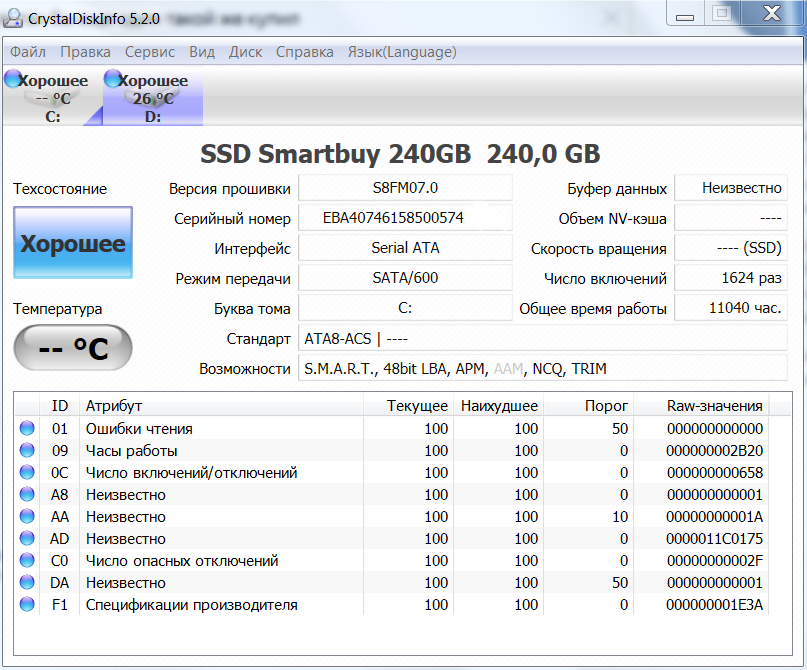This screenshot has width=807, height=670.
Task: Open the Диск menu
Action: pyautogui.click(x=245, y=52)
